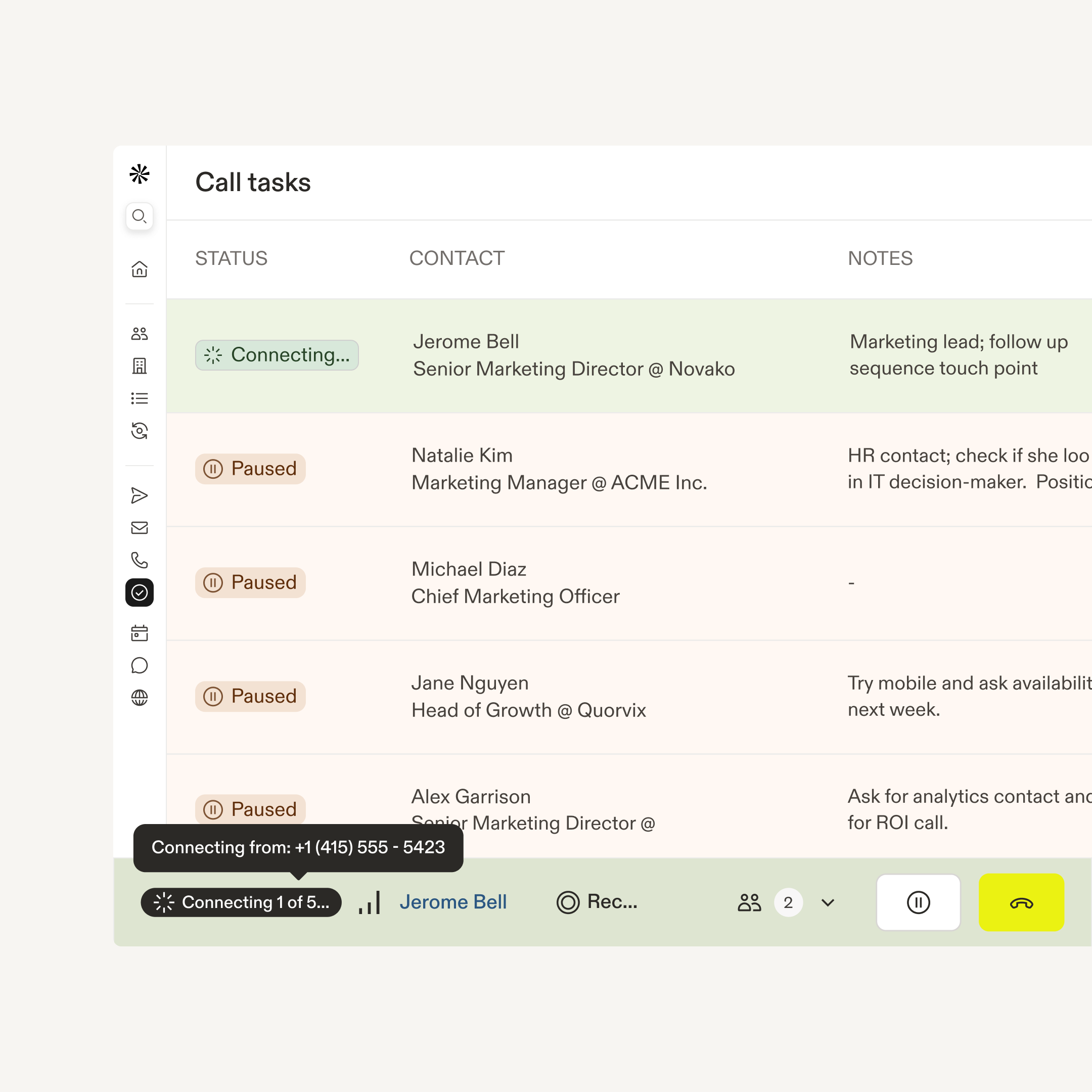Open the Email inbox icon
The width and height of the screenshot is (1092, 1092).
pos(139,527)
